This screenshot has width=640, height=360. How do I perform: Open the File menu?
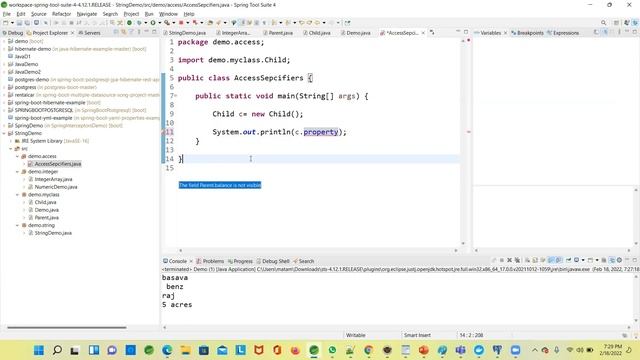pos(7,14)
